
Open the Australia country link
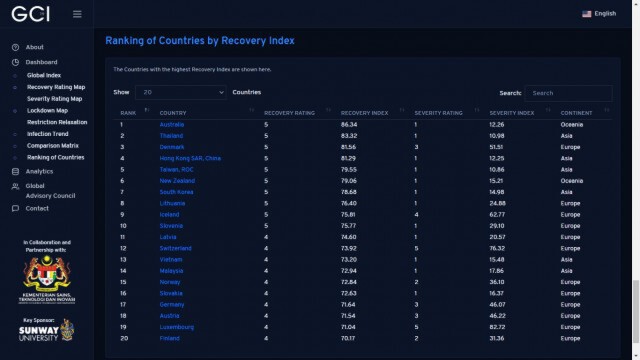tap(172, 124)
